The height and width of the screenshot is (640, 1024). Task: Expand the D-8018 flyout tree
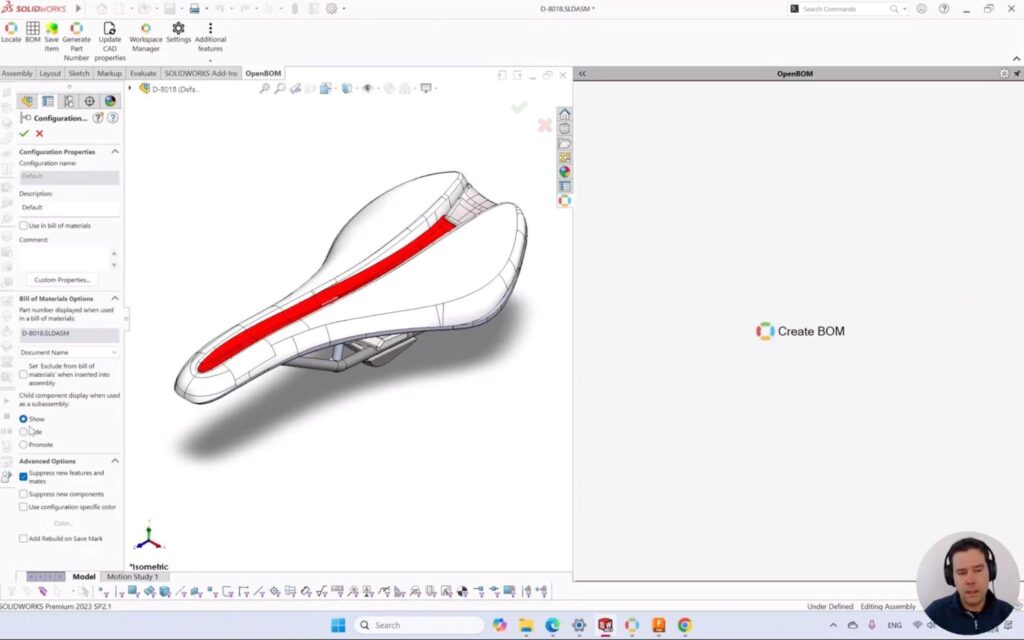point(130,88)
